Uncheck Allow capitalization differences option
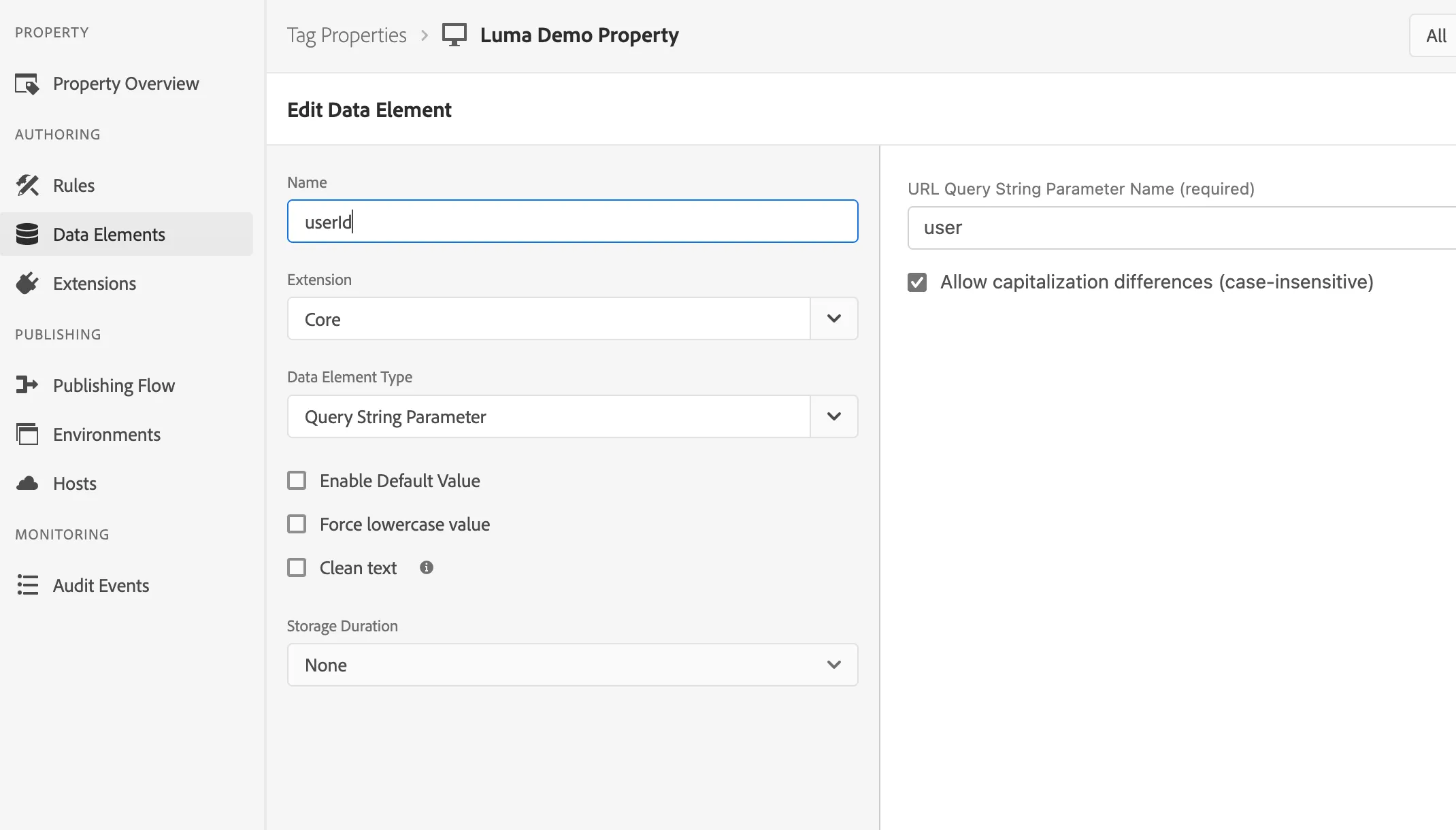The width and height of the screenshot is (1456, 830). [917, 282]
